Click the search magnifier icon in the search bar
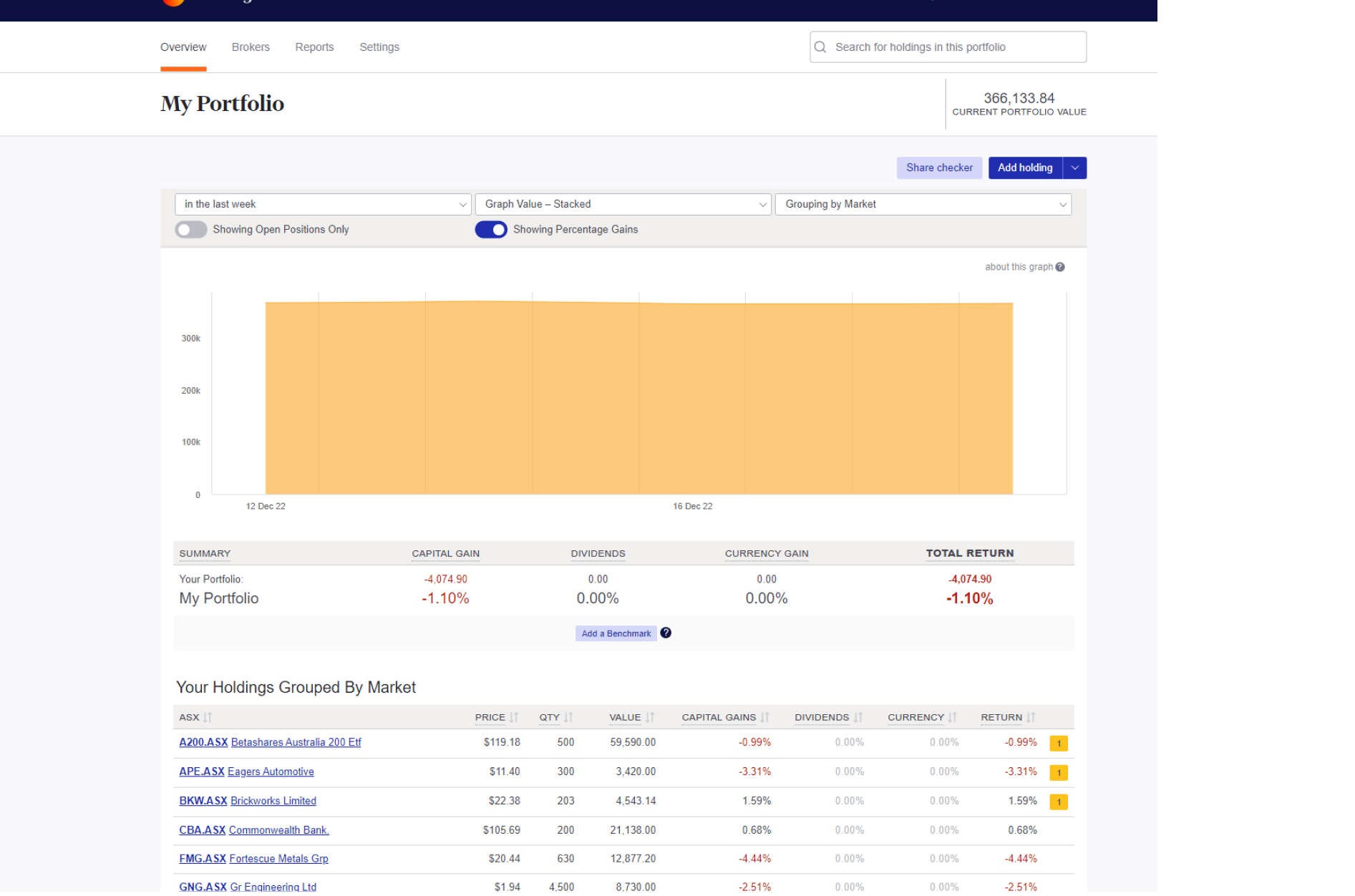Image resolution: width=1355 pixels, height=896 pixels. (x=821, y=47)
